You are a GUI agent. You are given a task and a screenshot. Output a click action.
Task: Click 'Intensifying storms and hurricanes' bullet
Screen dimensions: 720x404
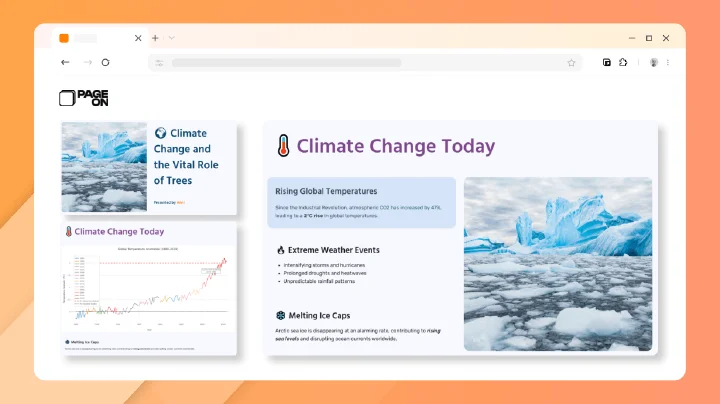(x=324, y=265)
